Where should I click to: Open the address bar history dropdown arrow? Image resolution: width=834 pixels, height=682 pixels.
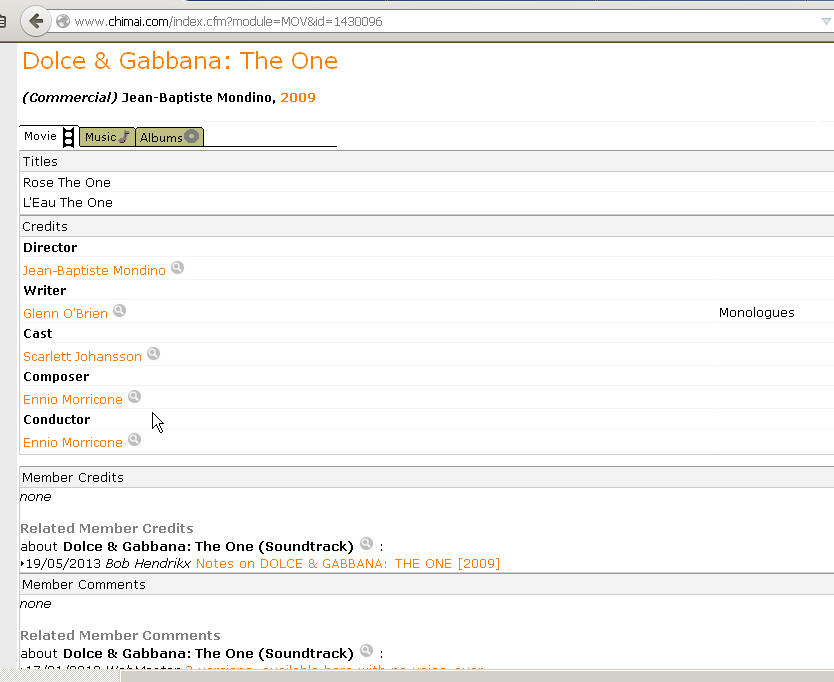pos(825,21)
